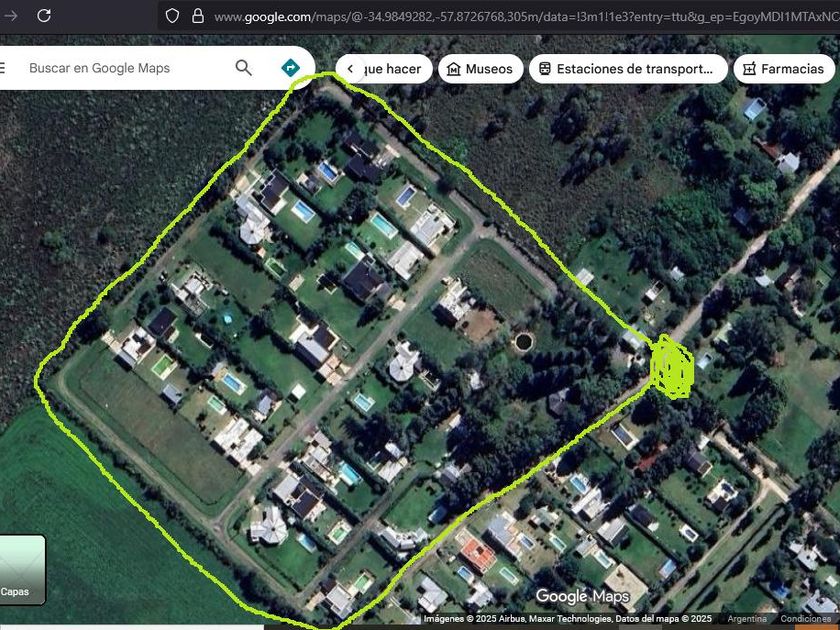Click the shield tracking protection icon
This screenshot has height=630, width=840.
(x=172, y=16)
